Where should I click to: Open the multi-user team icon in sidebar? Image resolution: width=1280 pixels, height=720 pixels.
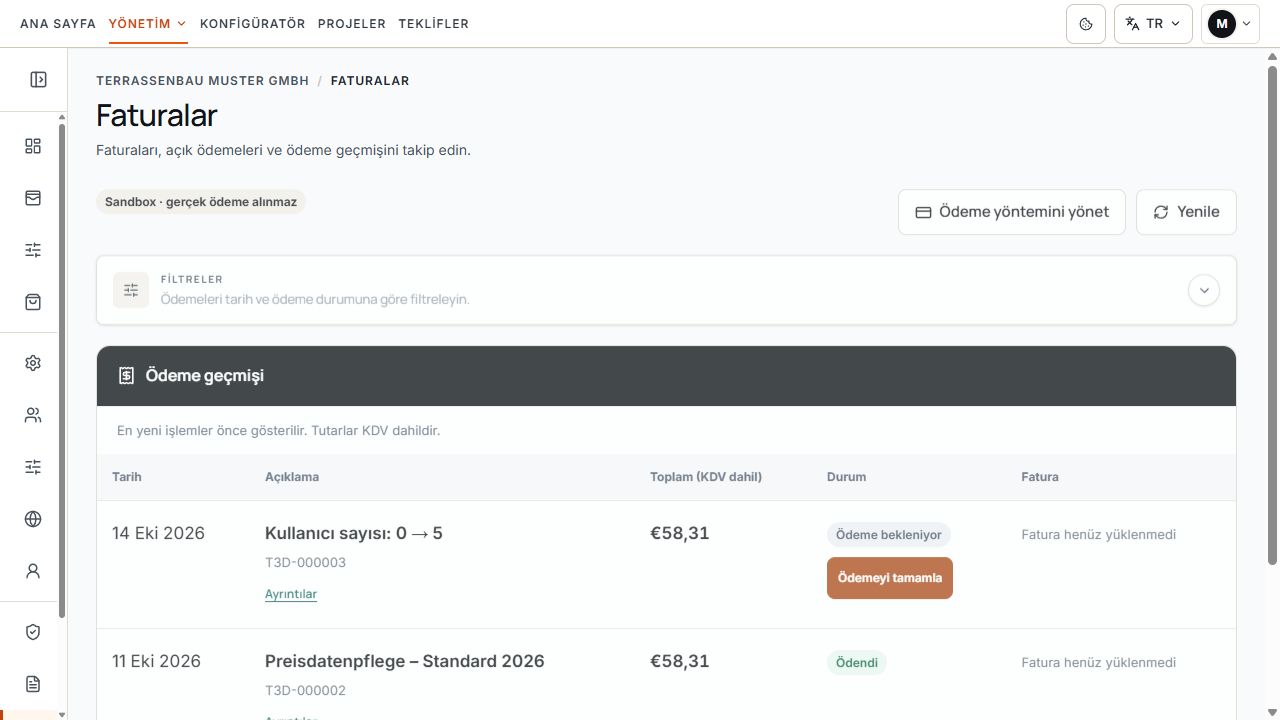(33, 415)
